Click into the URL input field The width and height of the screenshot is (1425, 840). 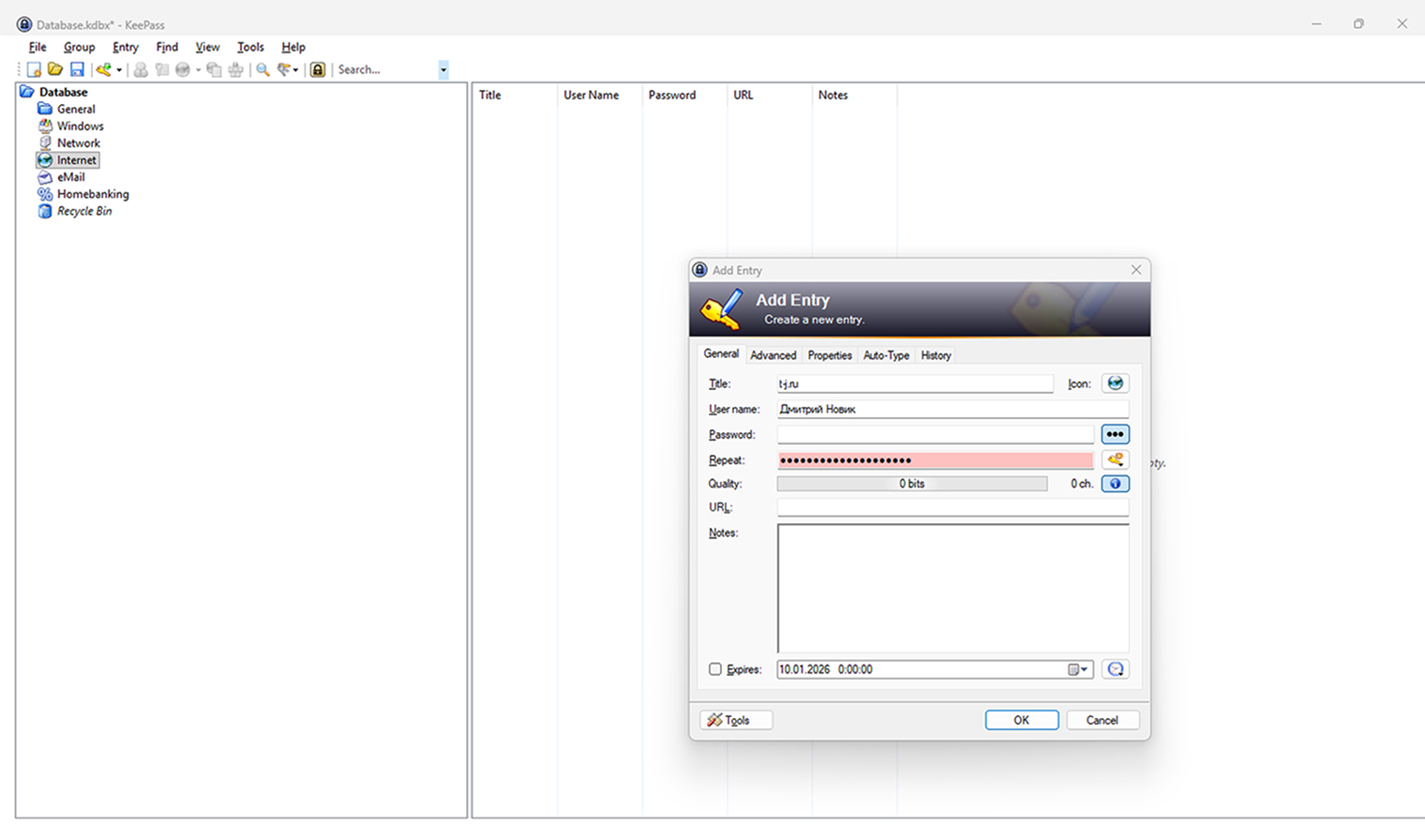click(952, 507)
